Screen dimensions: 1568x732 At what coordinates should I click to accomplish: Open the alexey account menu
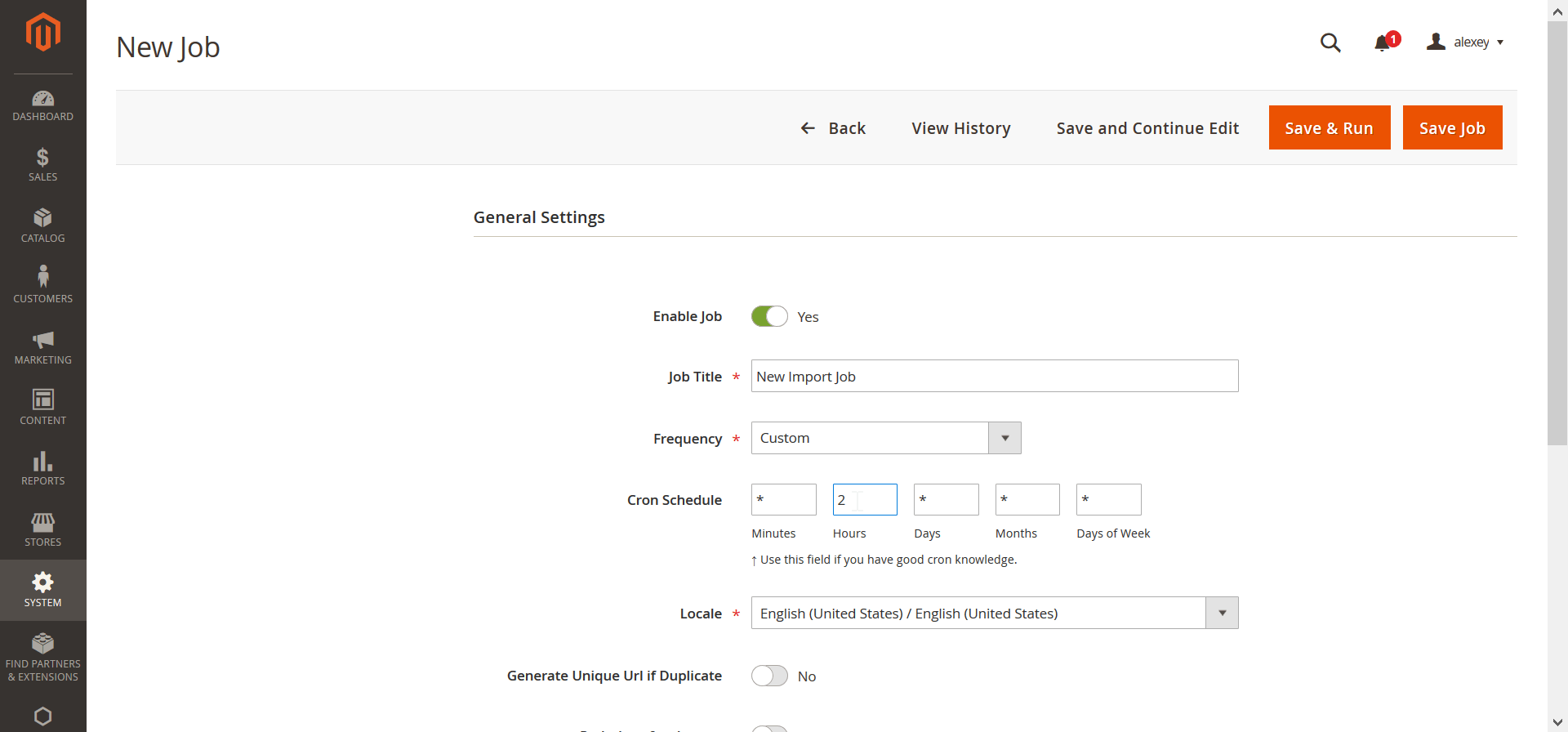pos(1465,42)
